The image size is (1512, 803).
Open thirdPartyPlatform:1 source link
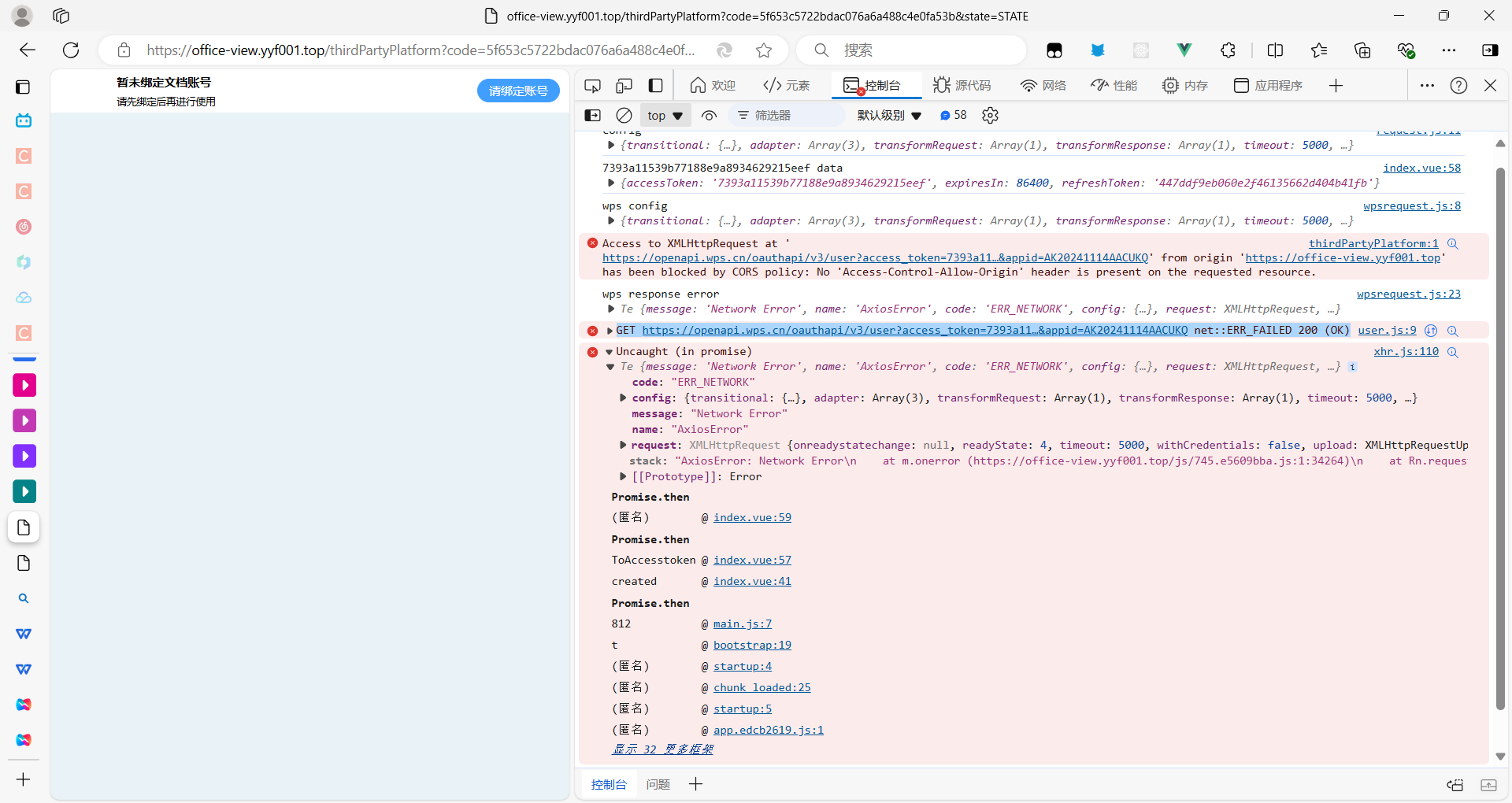click(1373, 243)
